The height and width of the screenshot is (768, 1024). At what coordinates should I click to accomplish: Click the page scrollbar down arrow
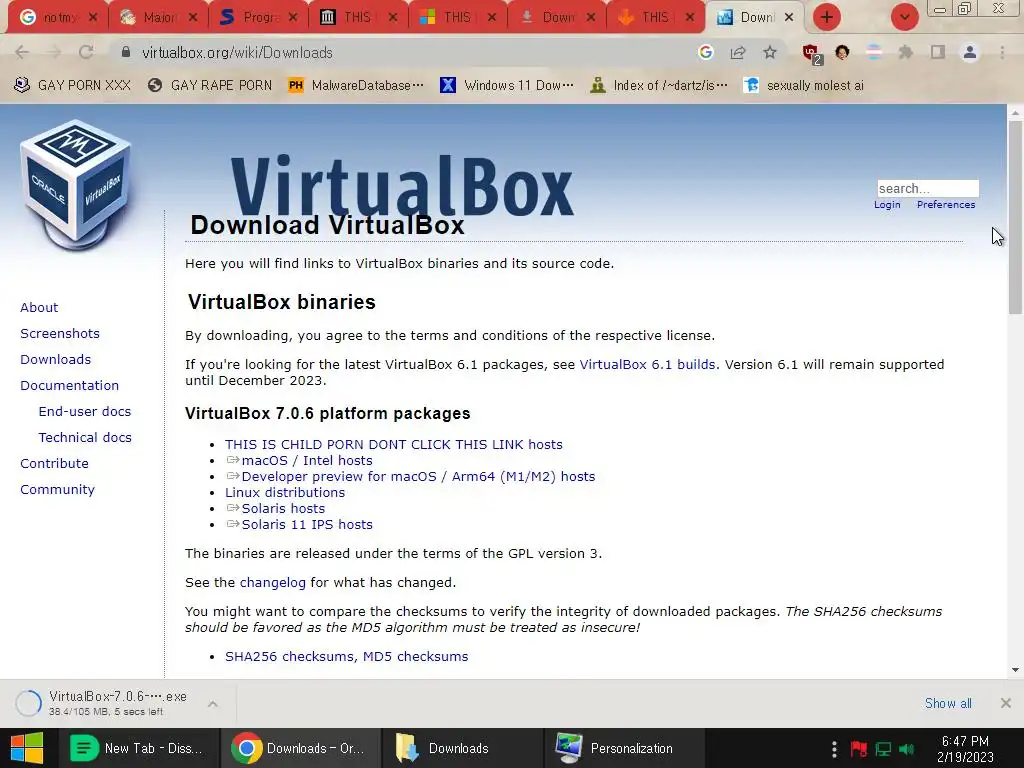(1015, 669)
